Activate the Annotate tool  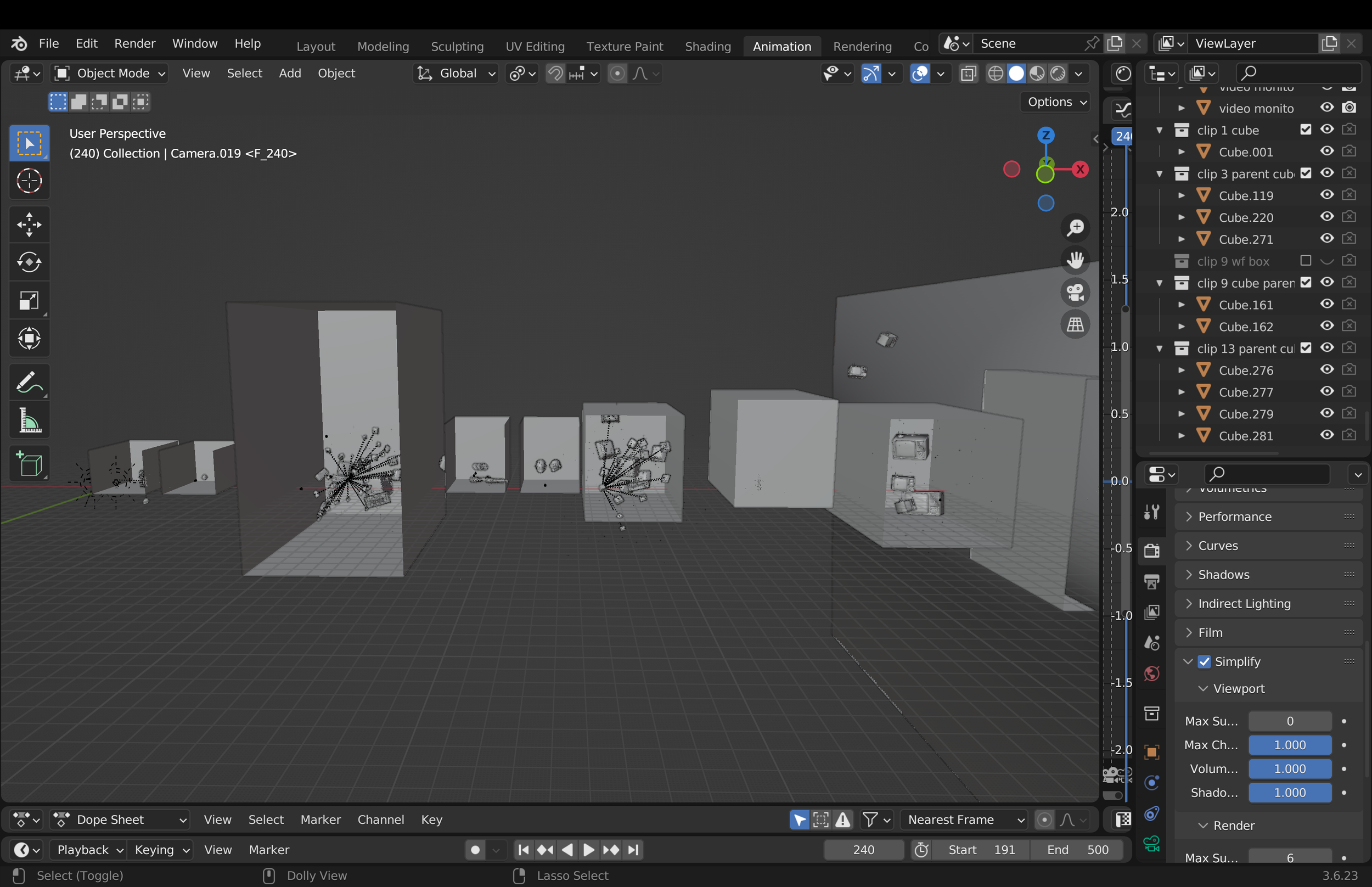click(x=29, y=383)
